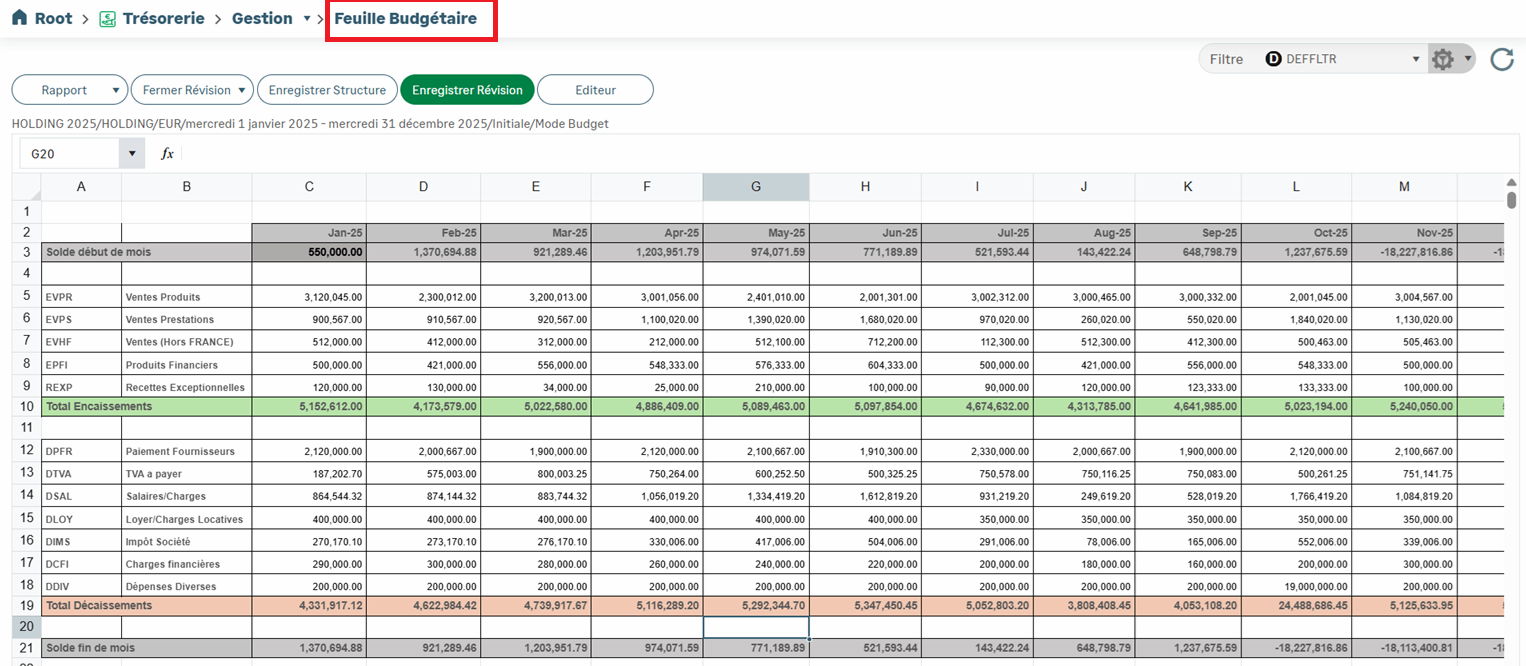Expand the Gestion breadcrumb dropdown arrow
This screenshot has width=1526, height=666.
(307, 19)
